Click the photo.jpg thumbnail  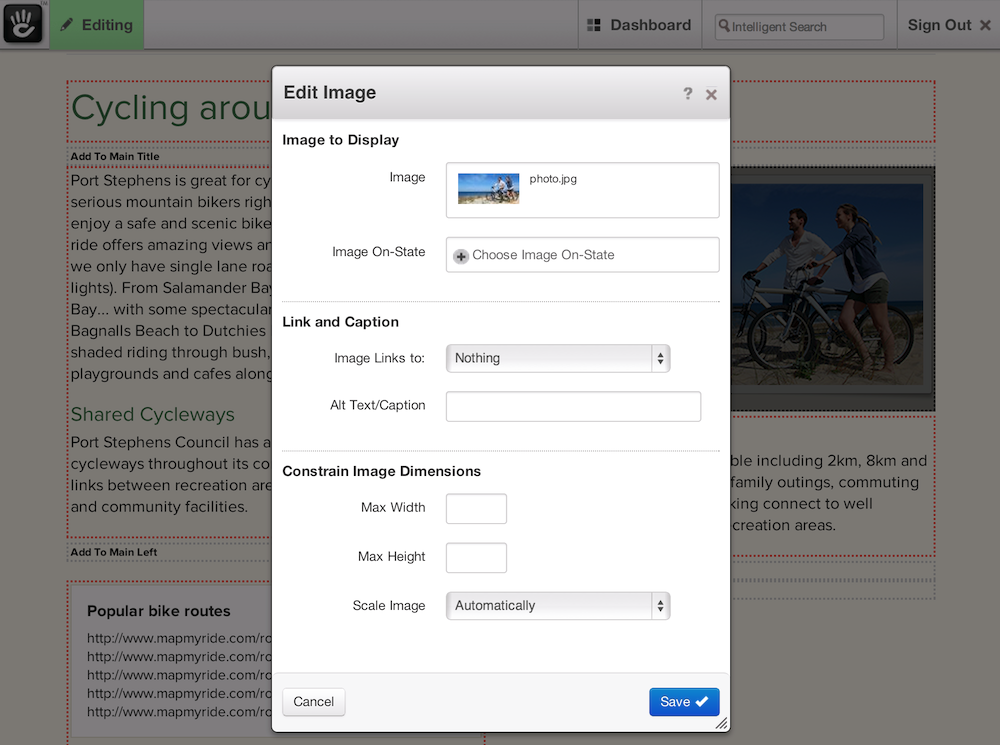click(488, 188)
